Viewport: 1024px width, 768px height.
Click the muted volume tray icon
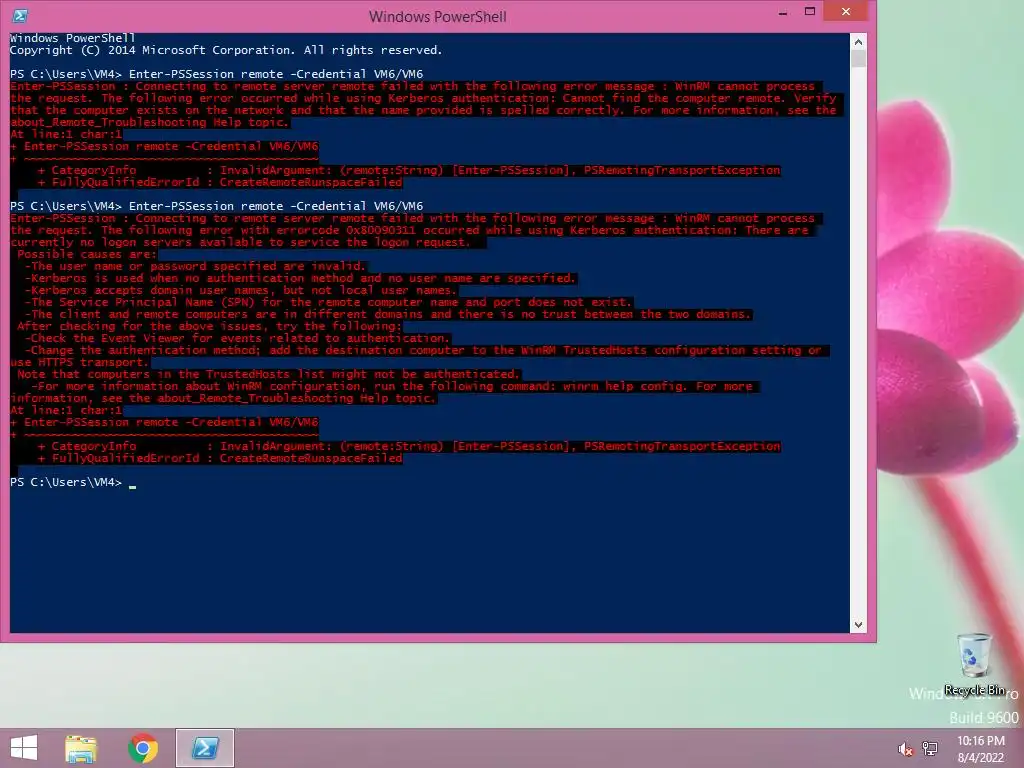click(905, 749)
